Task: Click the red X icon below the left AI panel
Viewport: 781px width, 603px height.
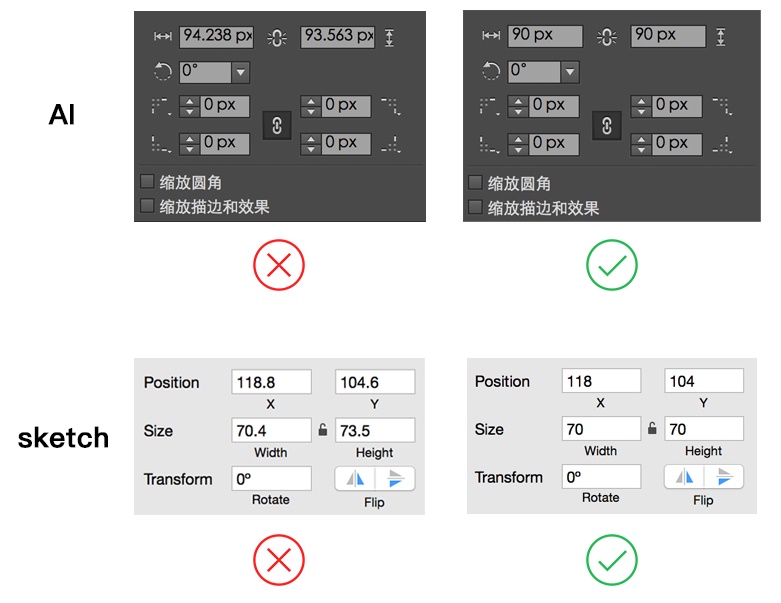Action: (279, 266)
